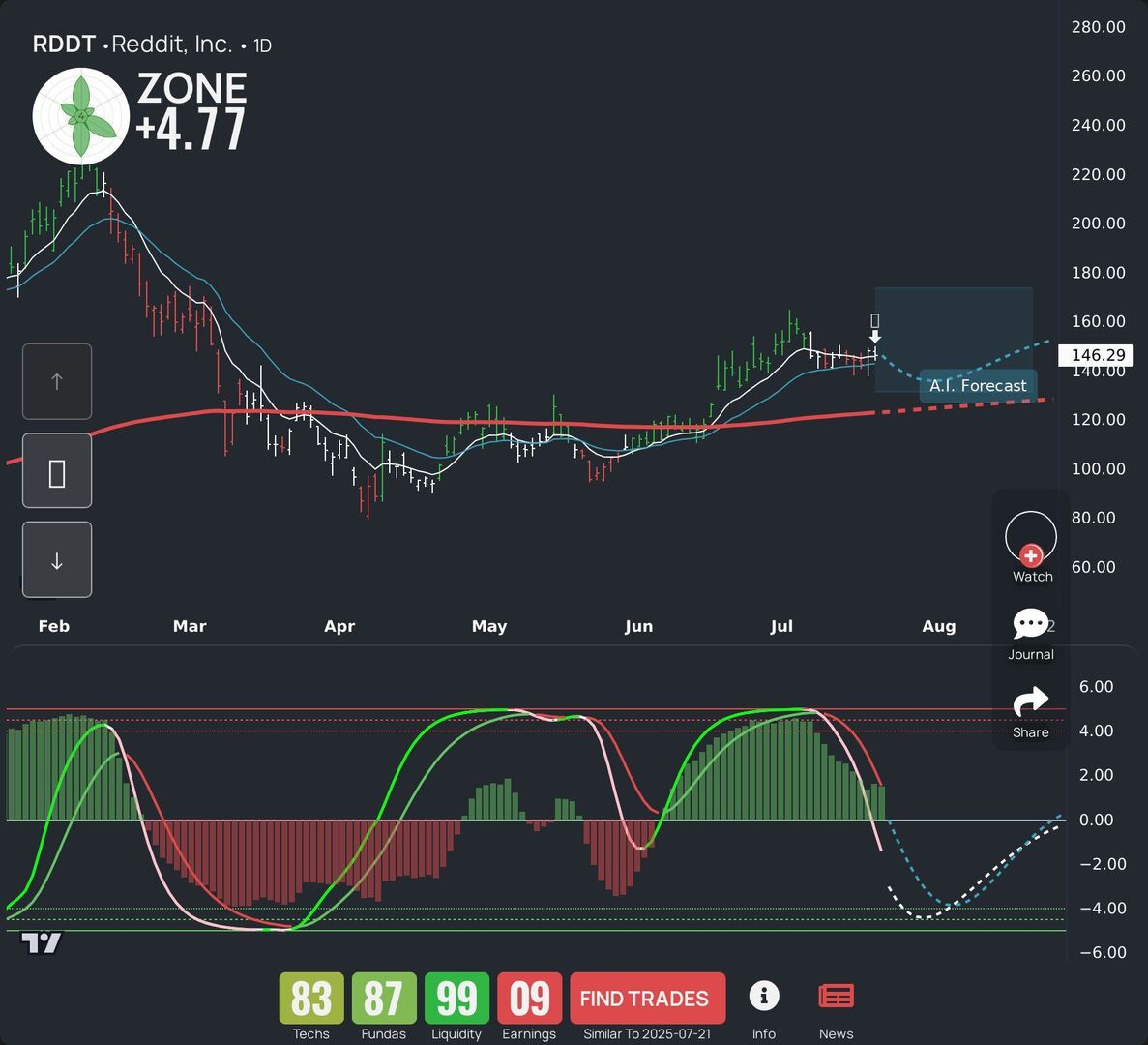This screenshot has height=1045, width=1148.
Task: Tap the up arrow navigation button
Action: 57,381
